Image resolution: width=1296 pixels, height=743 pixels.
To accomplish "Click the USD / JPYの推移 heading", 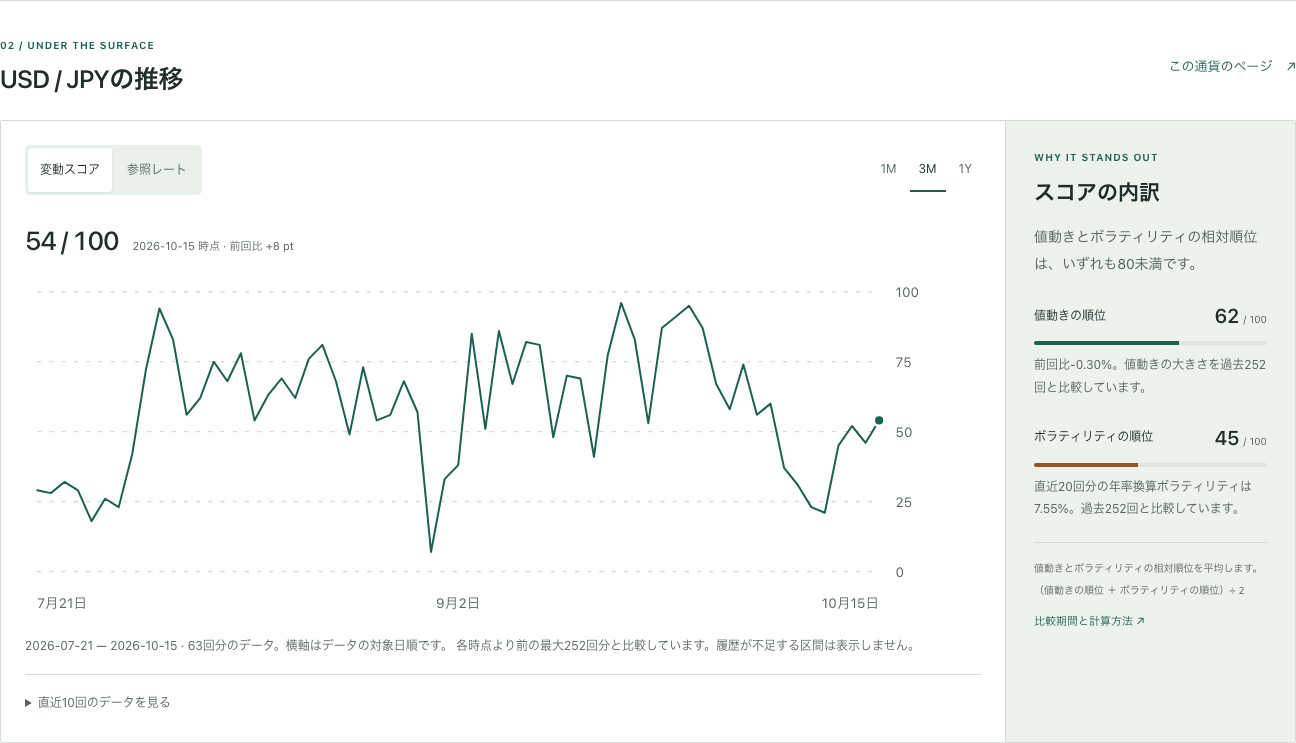I will pyautogui.click(x=92, y=79).
